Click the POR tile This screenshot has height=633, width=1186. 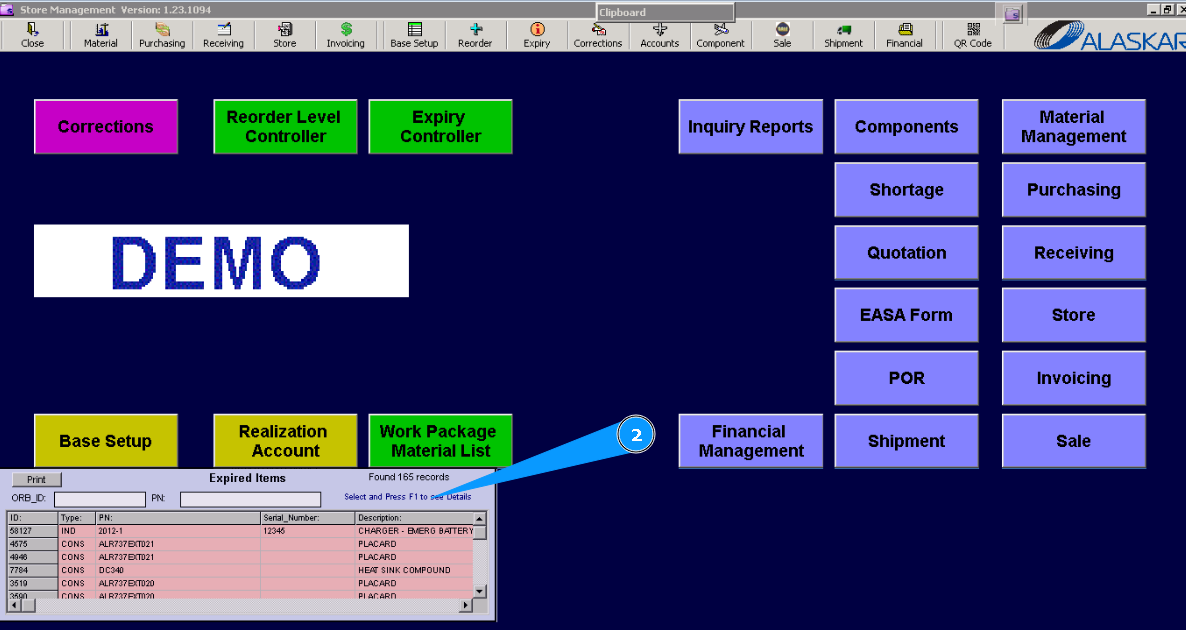(906, 377)
